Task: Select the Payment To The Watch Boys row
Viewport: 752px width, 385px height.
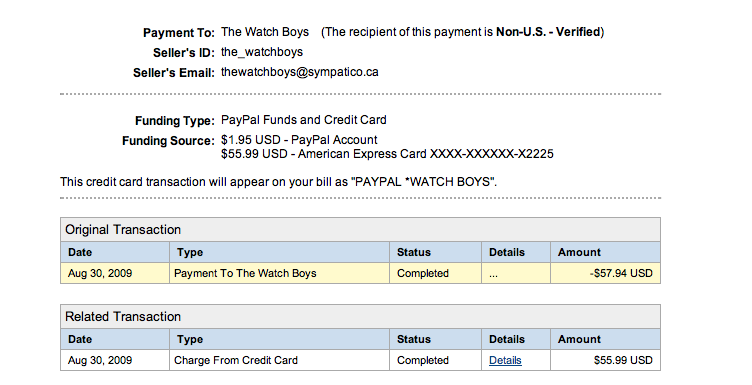Action: (x=360, y=273)
